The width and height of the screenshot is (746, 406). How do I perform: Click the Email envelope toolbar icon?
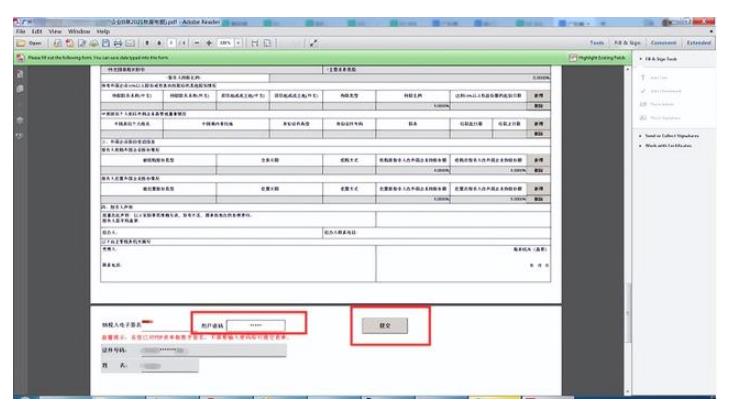129,43
